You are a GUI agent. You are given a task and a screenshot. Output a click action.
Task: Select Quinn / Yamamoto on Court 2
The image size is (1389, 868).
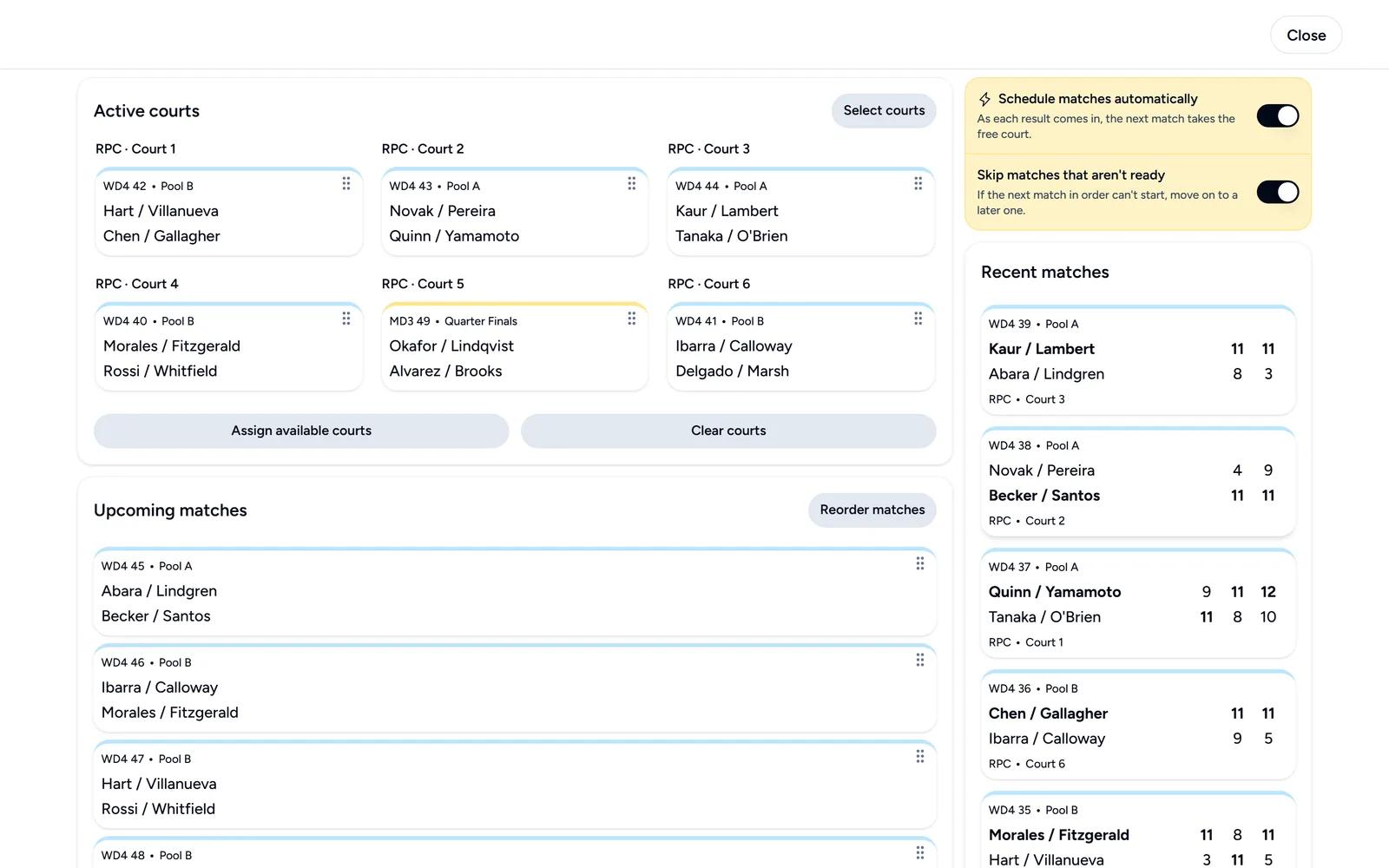(x=454, y=236)
